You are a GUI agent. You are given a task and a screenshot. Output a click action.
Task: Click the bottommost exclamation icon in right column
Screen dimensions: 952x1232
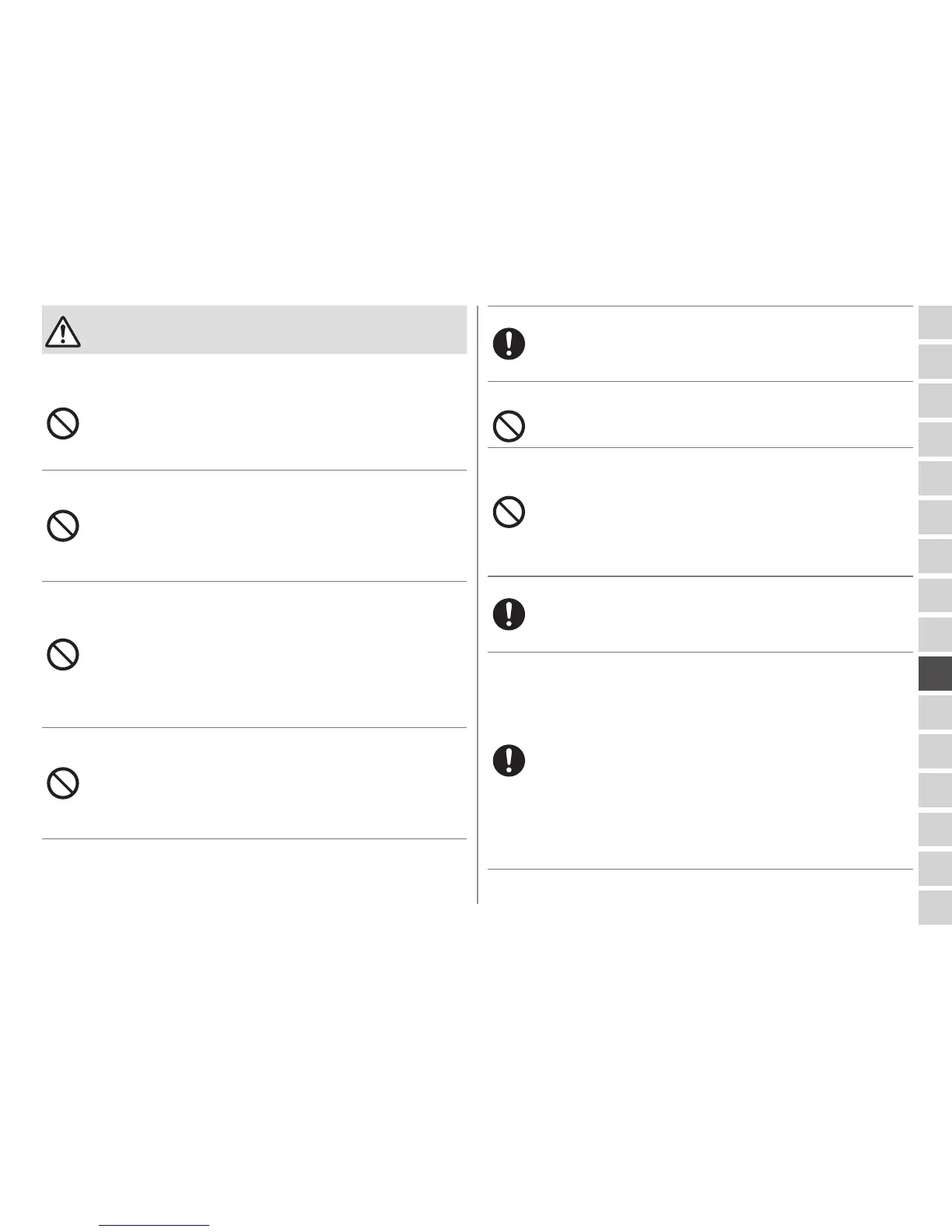509,760
